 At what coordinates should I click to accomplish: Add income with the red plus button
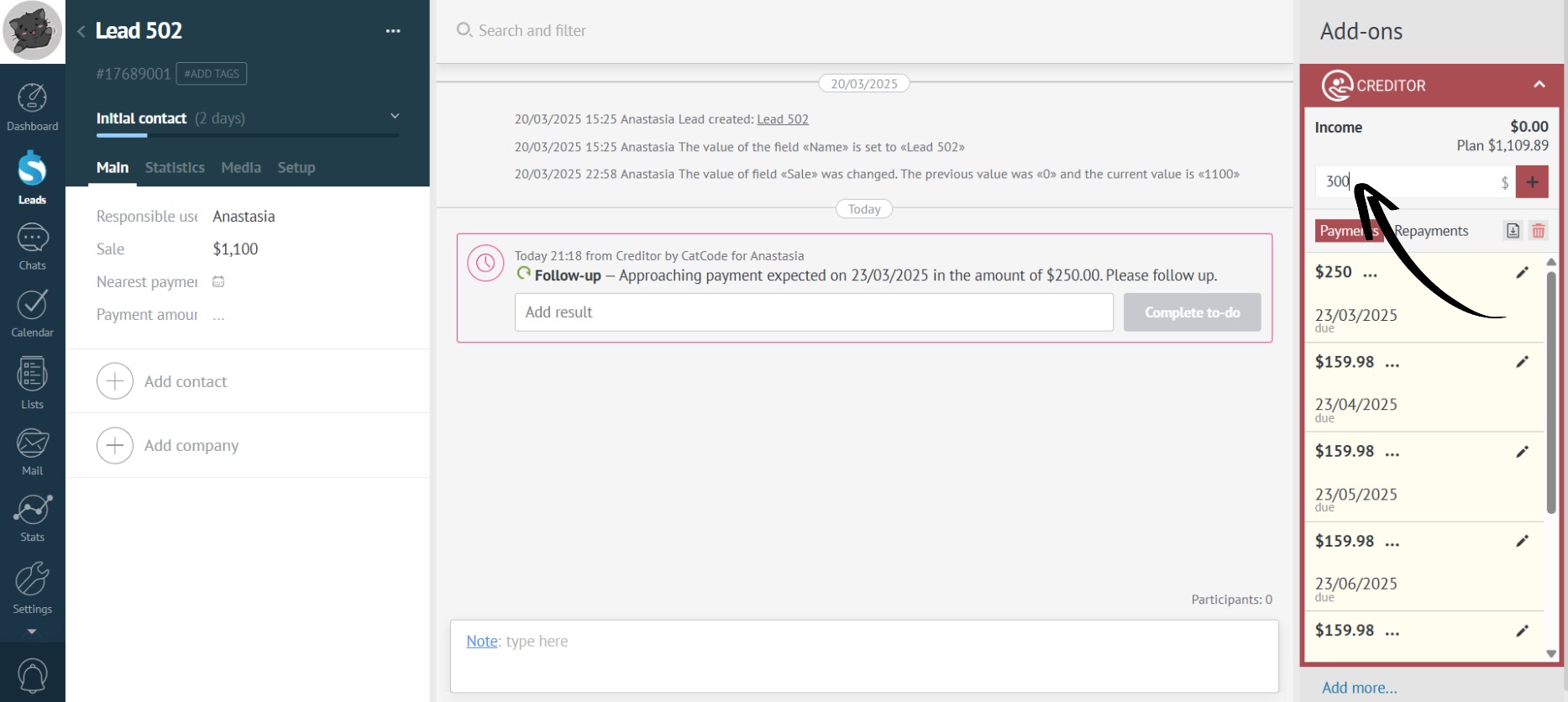1532,181
